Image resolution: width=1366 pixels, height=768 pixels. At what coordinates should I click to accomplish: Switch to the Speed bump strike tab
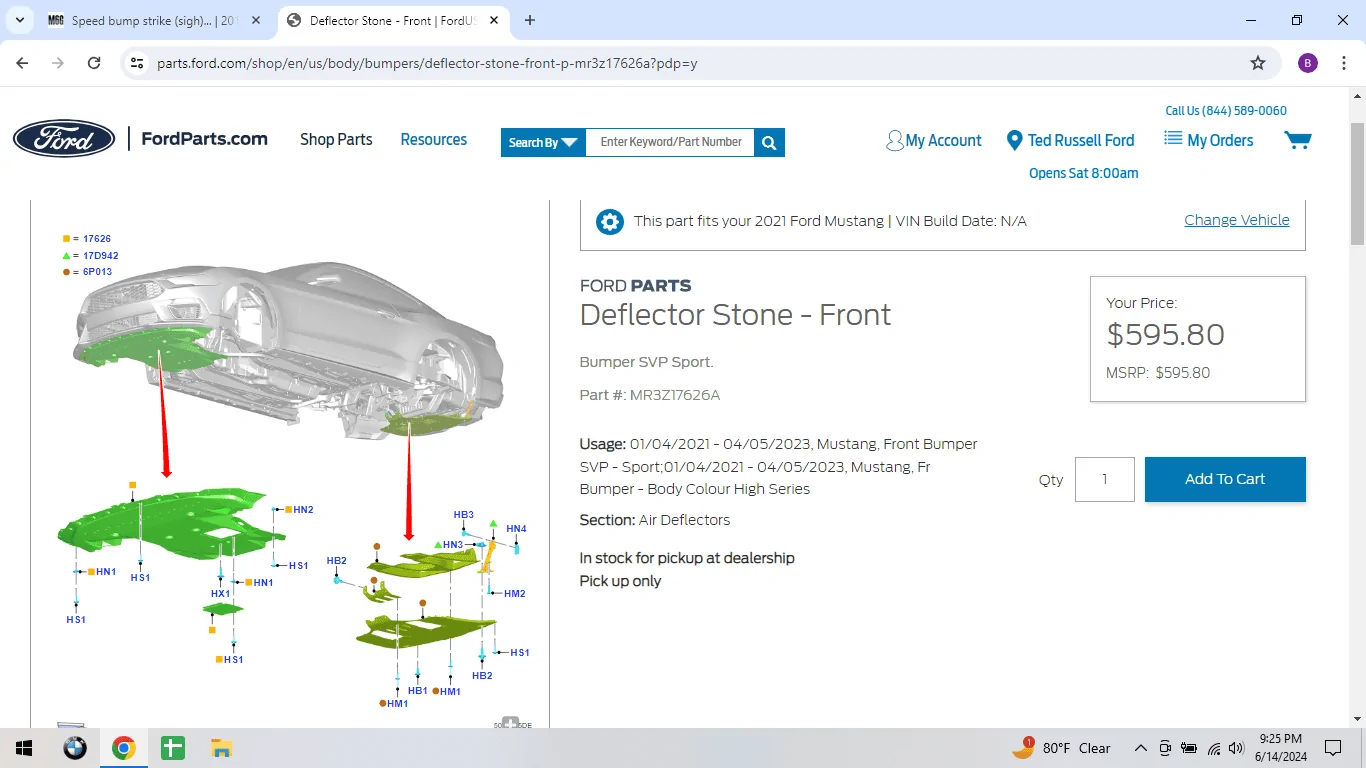click(x=154, y=20)
